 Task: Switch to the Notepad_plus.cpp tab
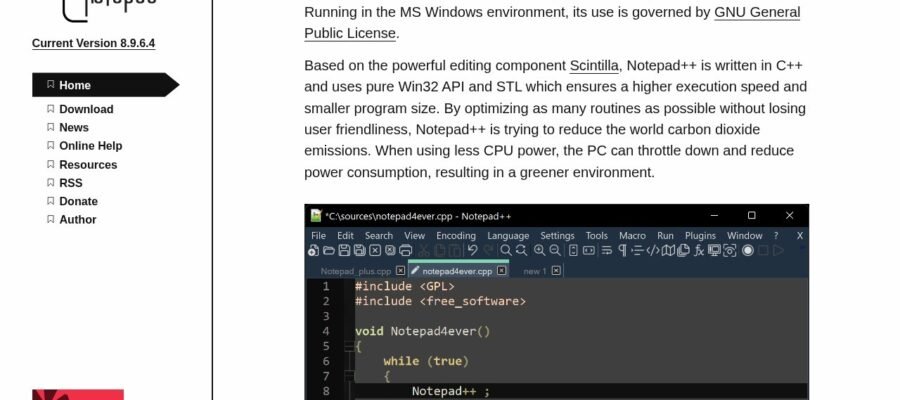[355, 271]
